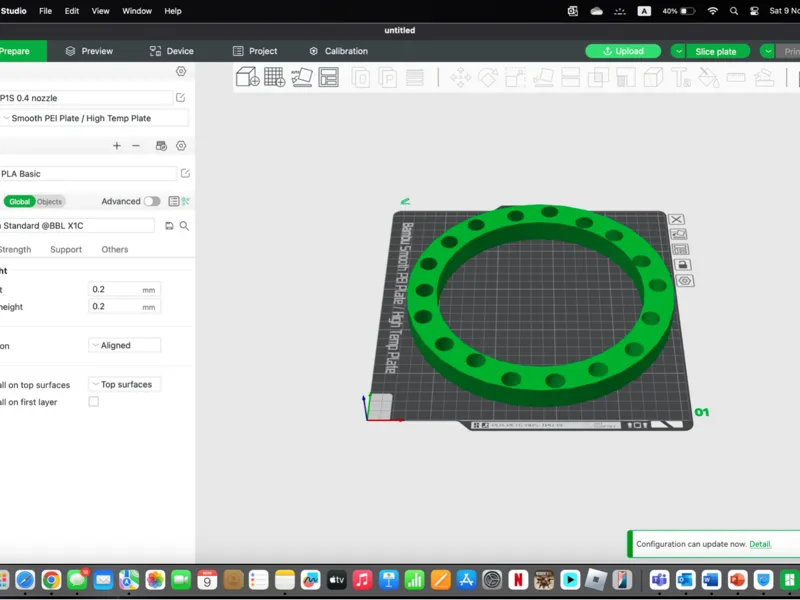Select the Lay on face tool

[x=543, y=78]
